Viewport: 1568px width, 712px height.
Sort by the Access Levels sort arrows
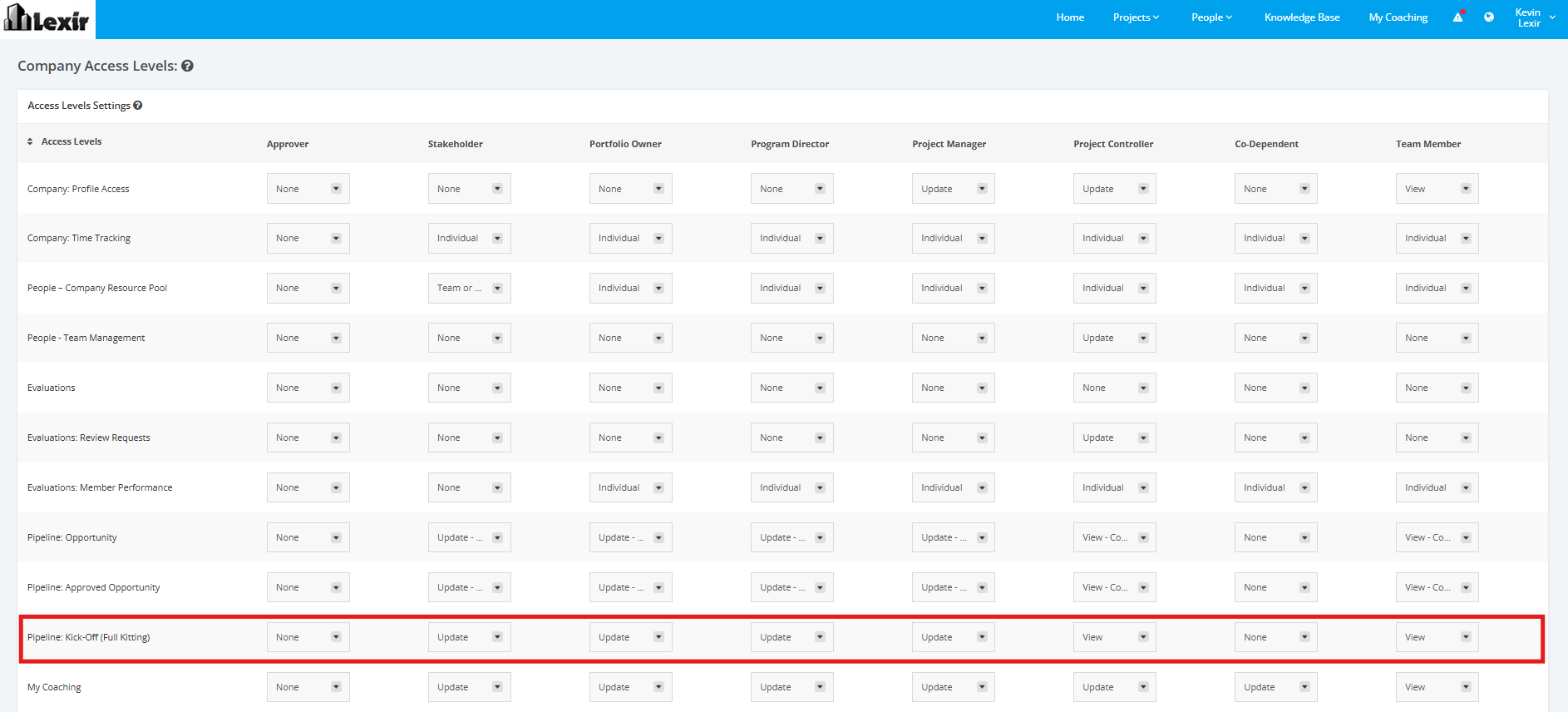(30, 141)
